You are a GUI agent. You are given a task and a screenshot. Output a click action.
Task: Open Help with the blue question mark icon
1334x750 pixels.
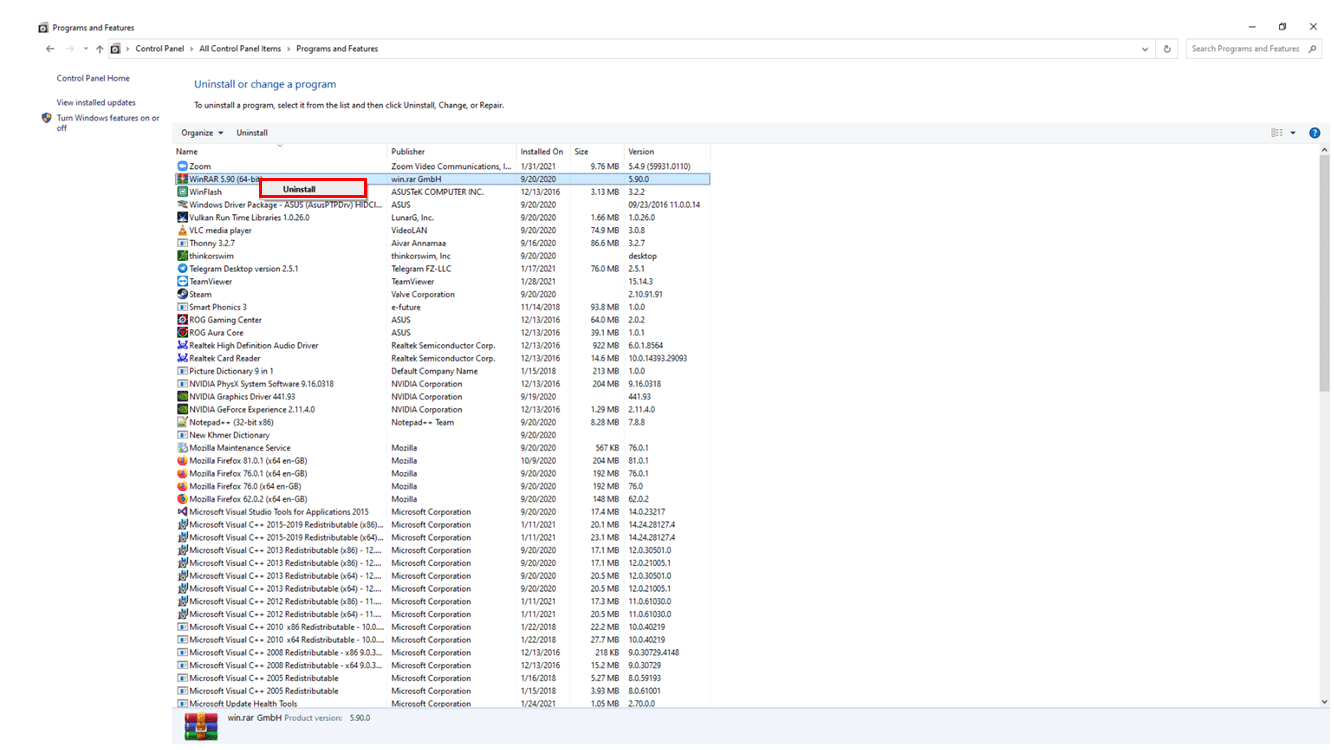1315,133
